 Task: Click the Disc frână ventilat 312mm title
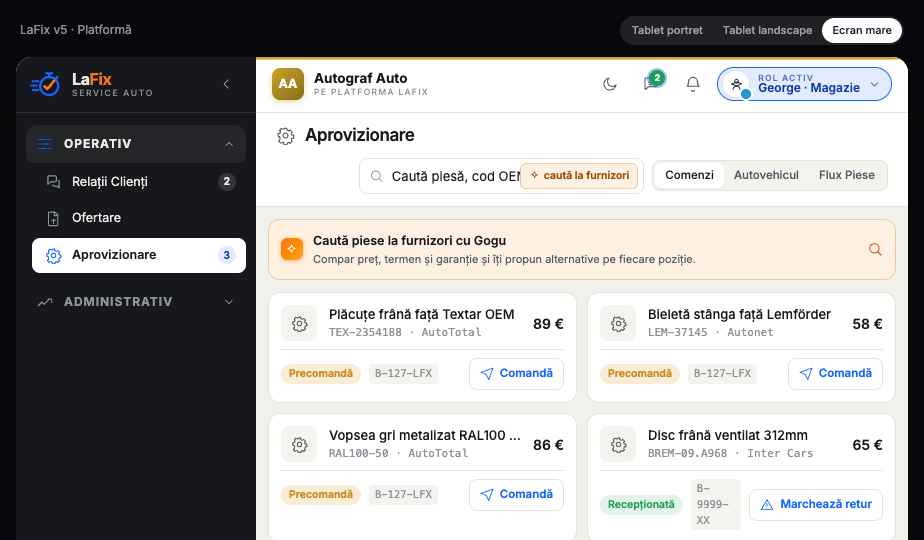tap(728, 436)
